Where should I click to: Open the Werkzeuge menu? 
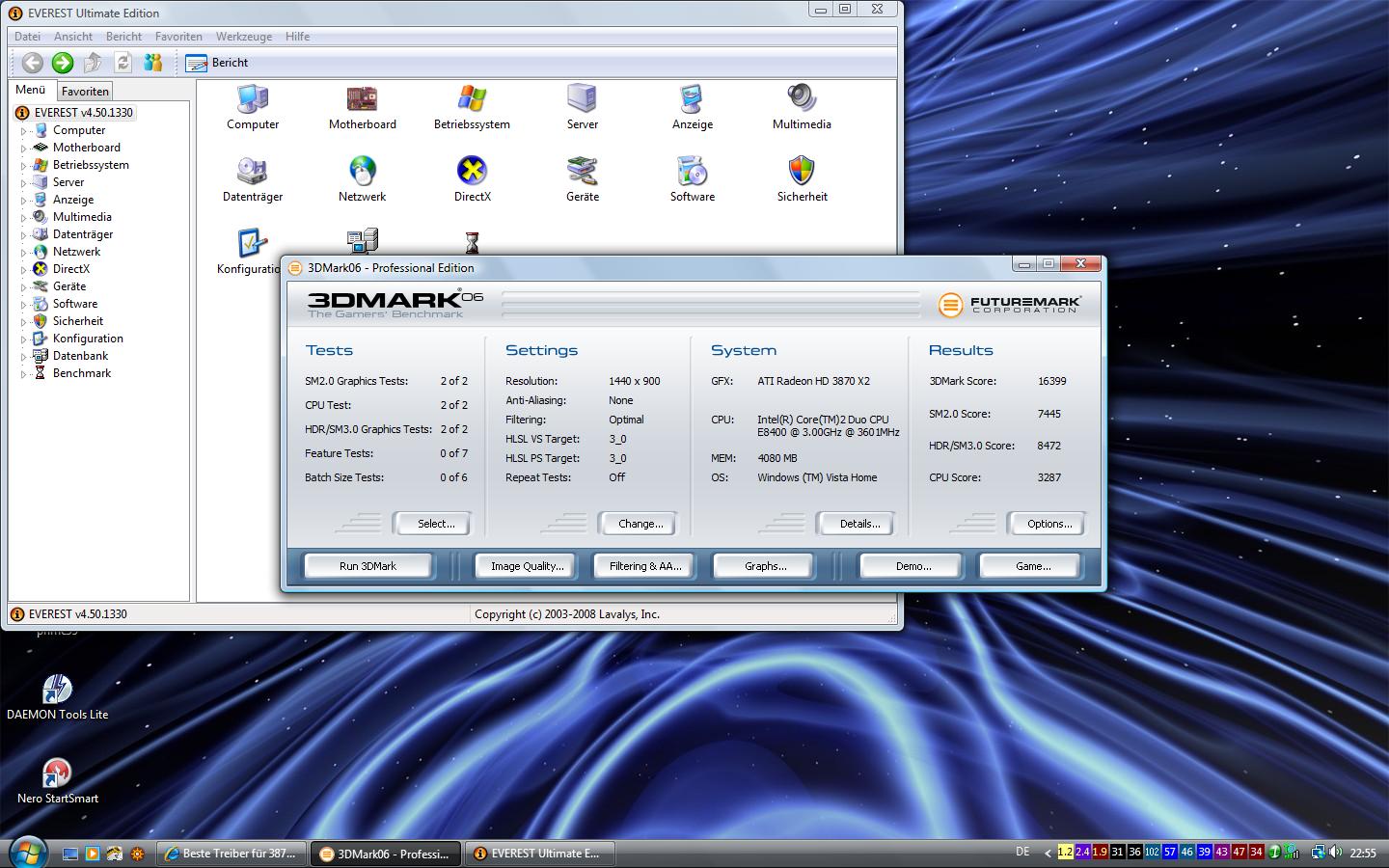tap(243, 37)
